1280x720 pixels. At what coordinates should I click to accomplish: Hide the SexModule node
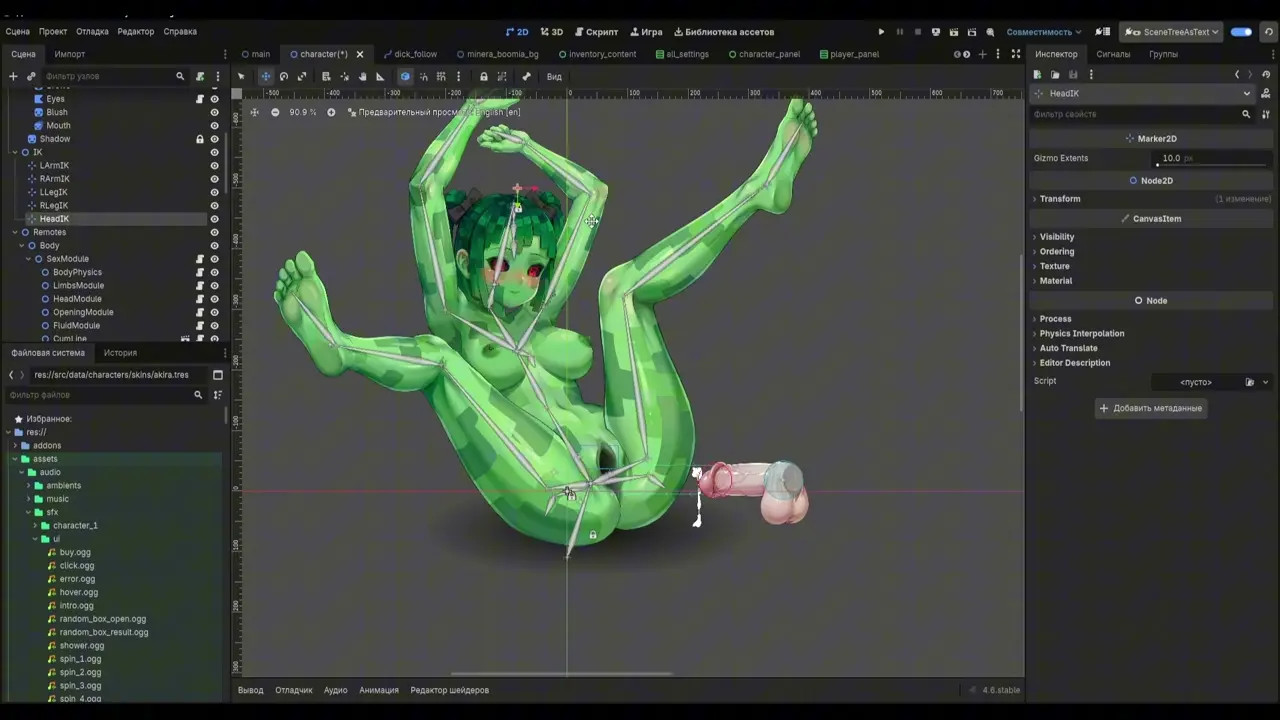tap(215, 258)
